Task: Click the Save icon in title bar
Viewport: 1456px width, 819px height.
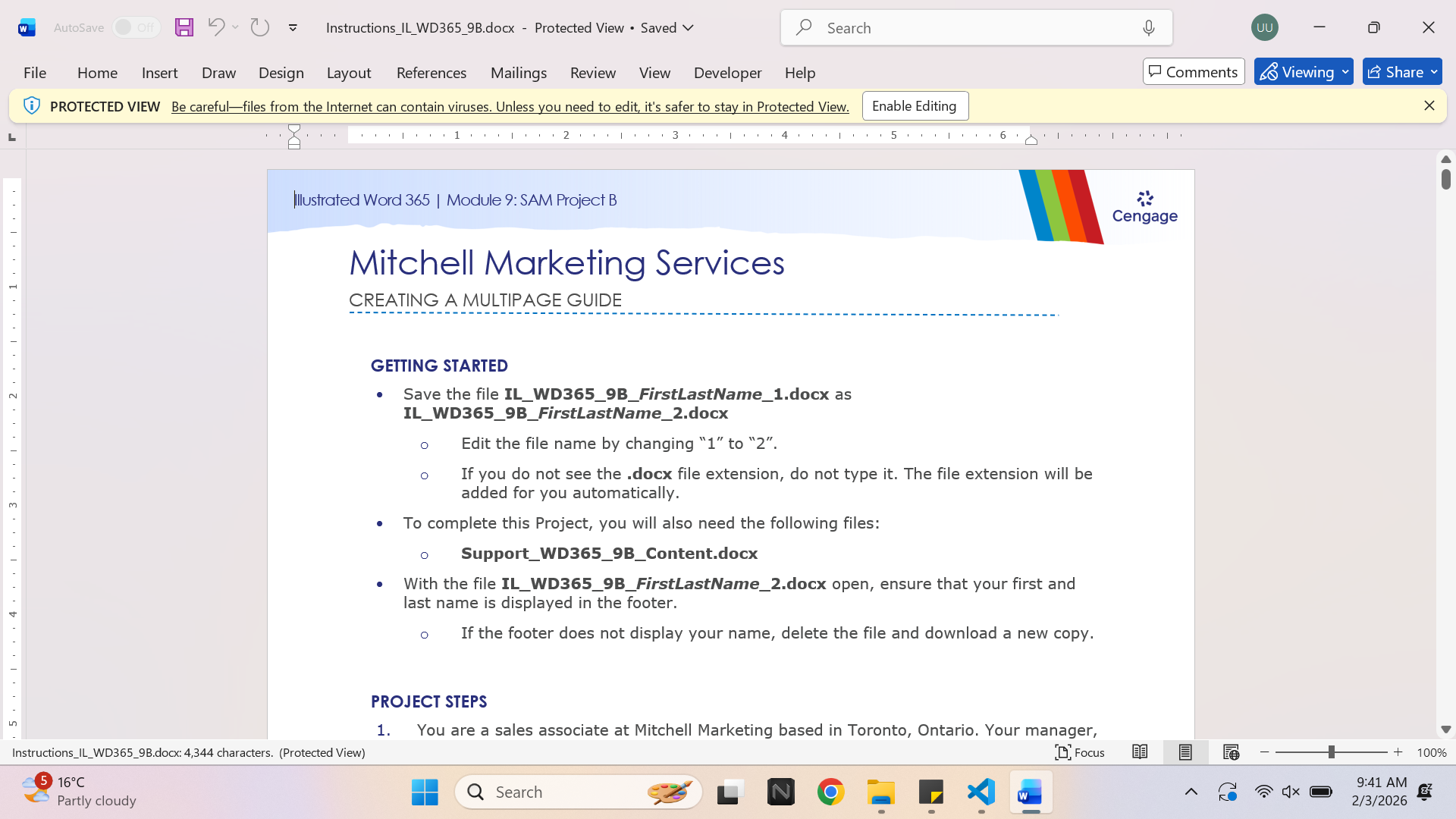Action: (x=184, y=27)
